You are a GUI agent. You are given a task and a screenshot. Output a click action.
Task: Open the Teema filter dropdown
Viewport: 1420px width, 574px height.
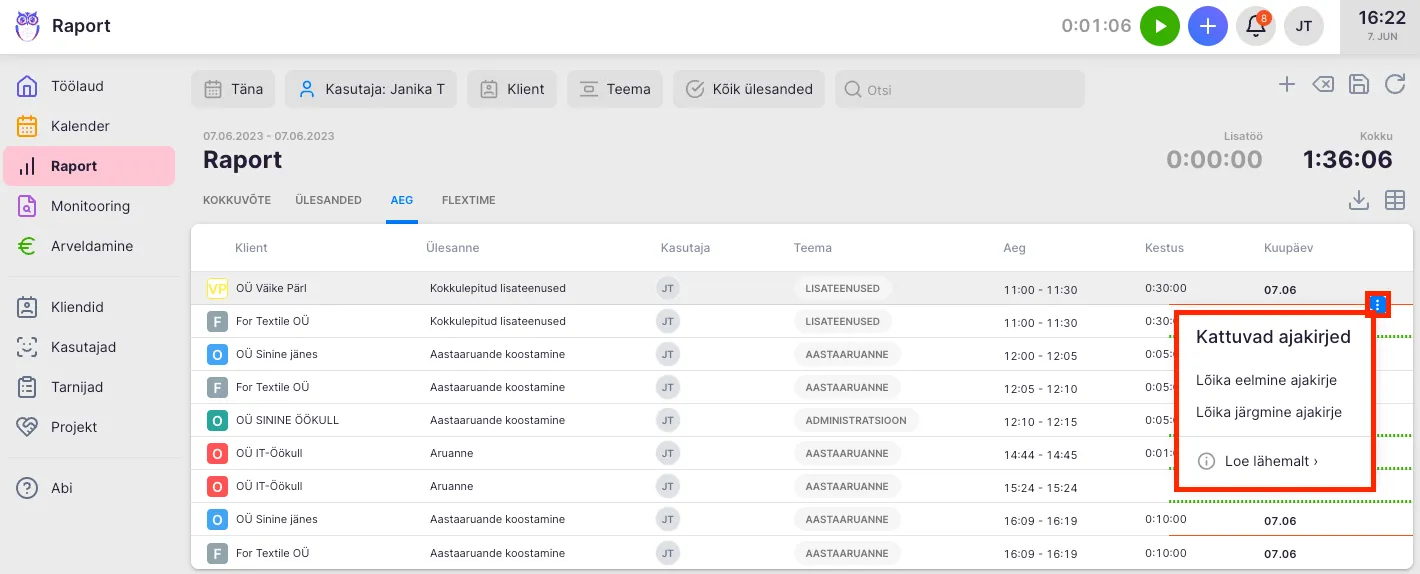click(615, 89)
